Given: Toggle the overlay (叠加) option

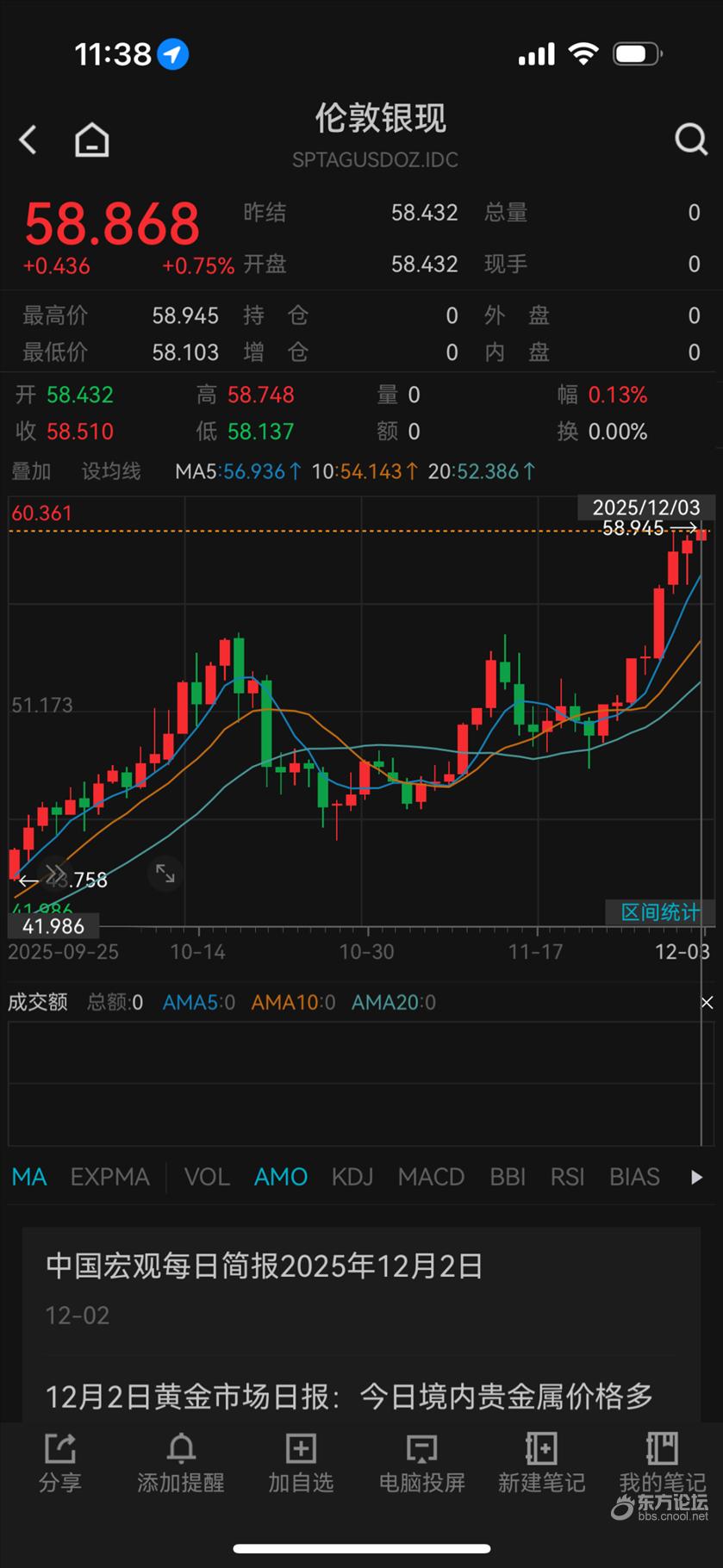Looking at the screenshot, I should coord(31,471).
